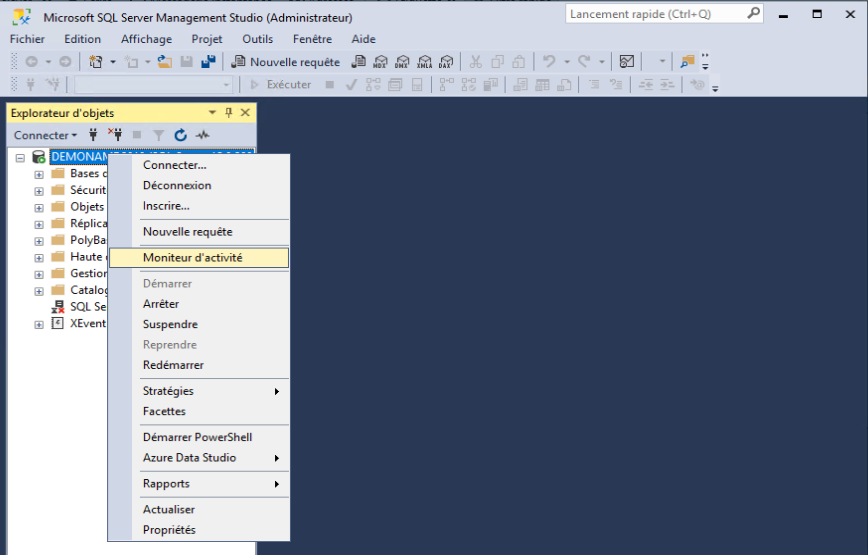Choose Suspendre in context menu
This screenshot has width=868, height=555.
click(199, 324)
